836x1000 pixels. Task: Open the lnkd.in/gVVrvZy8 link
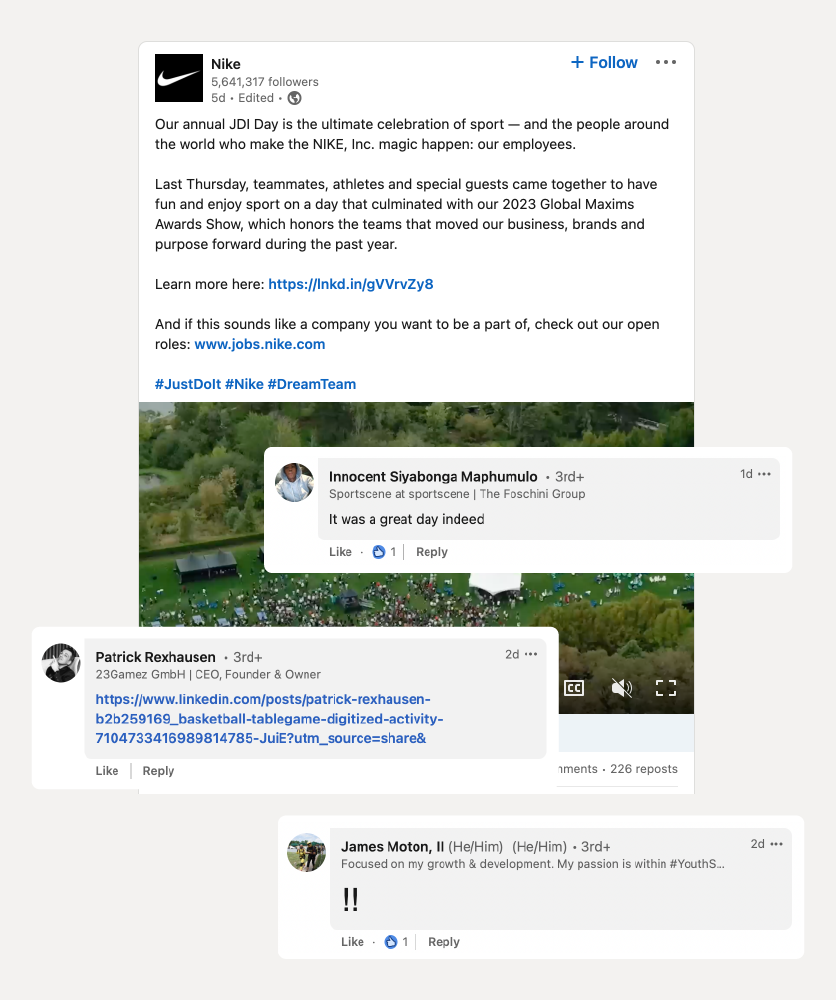pyautogui.click(x=351, y=284)
